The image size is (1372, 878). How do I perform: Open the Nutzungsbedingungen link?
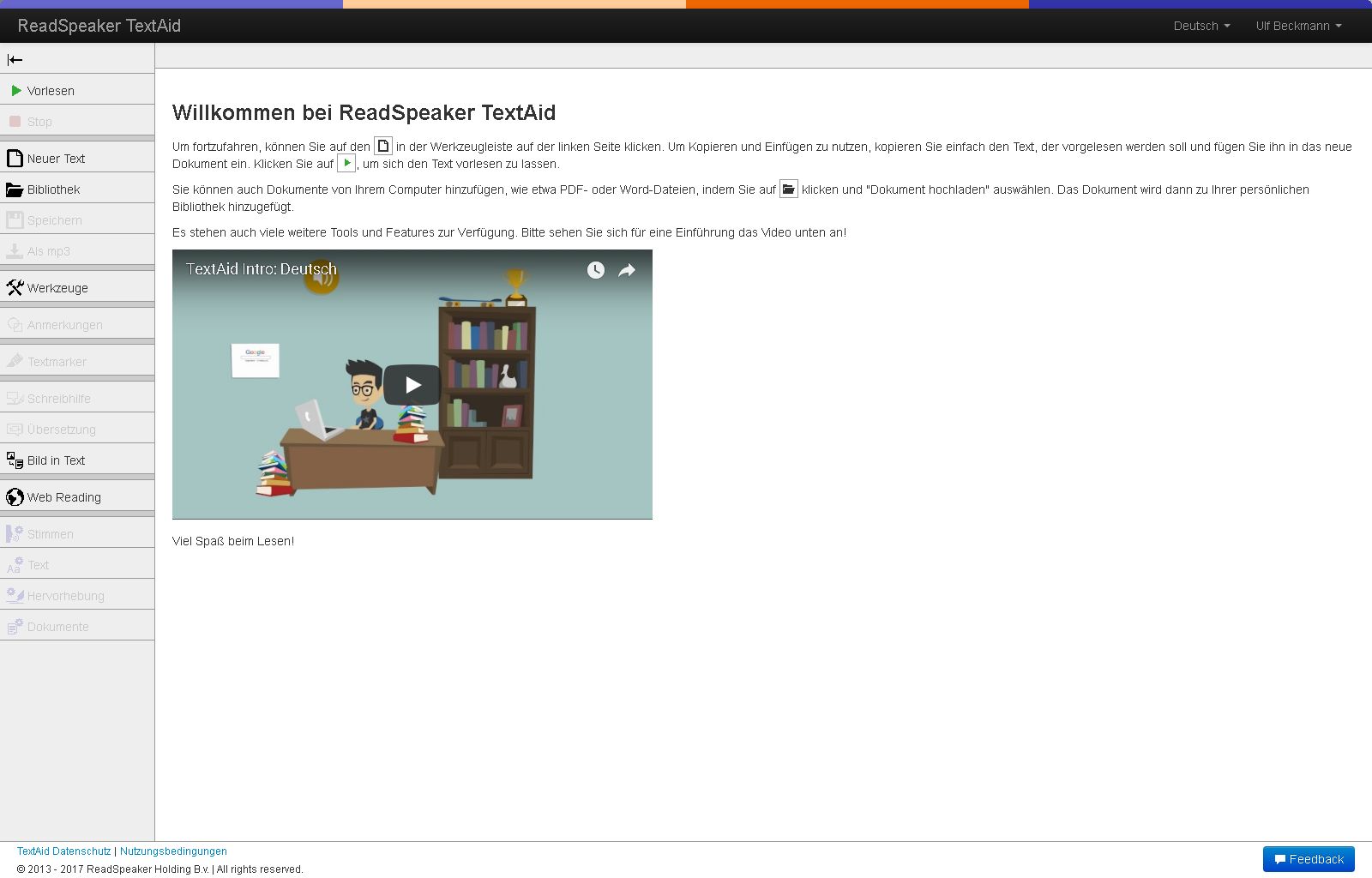click(173, 851)
